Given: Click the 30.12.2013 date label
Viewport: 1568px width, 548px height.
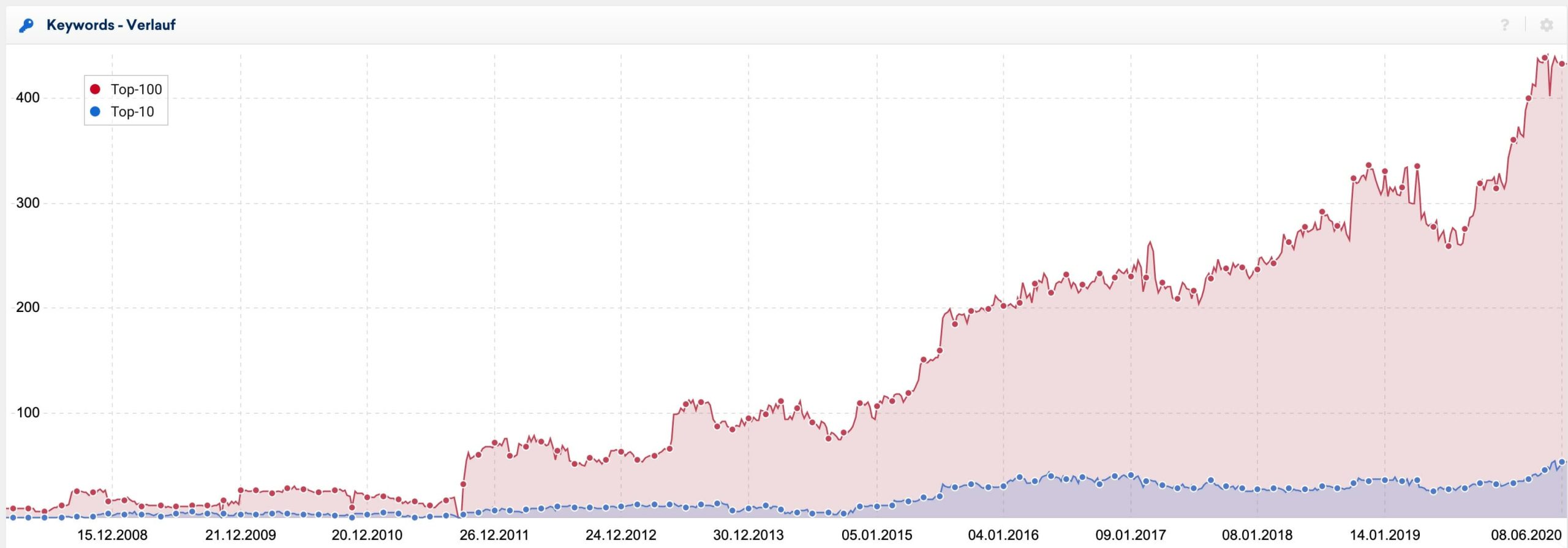Looking at the screenshot, I should click(748, 535).
